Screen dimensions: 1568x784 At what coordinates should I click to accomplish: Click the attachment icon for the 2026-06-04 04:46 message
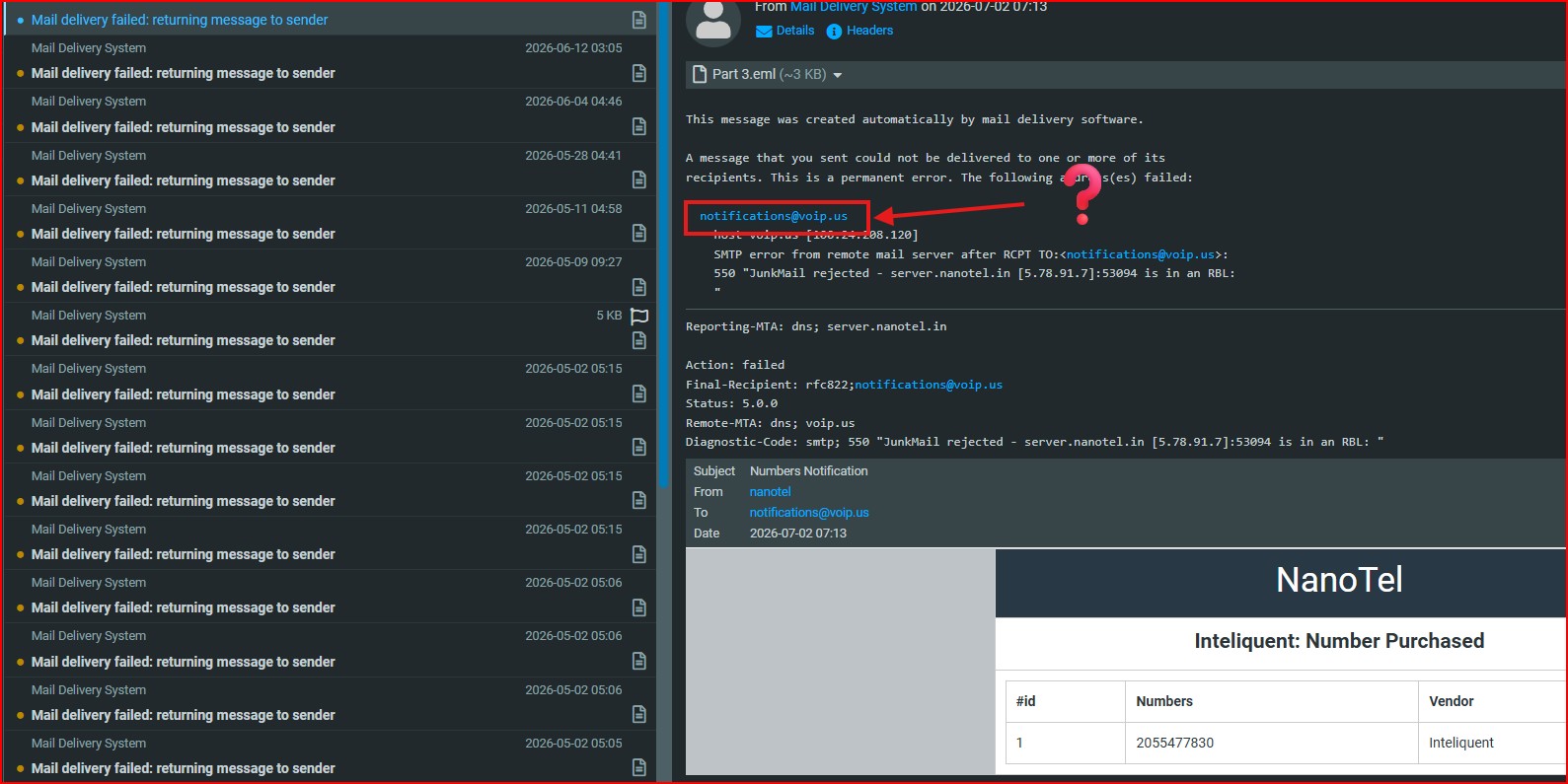click(639, 126)
